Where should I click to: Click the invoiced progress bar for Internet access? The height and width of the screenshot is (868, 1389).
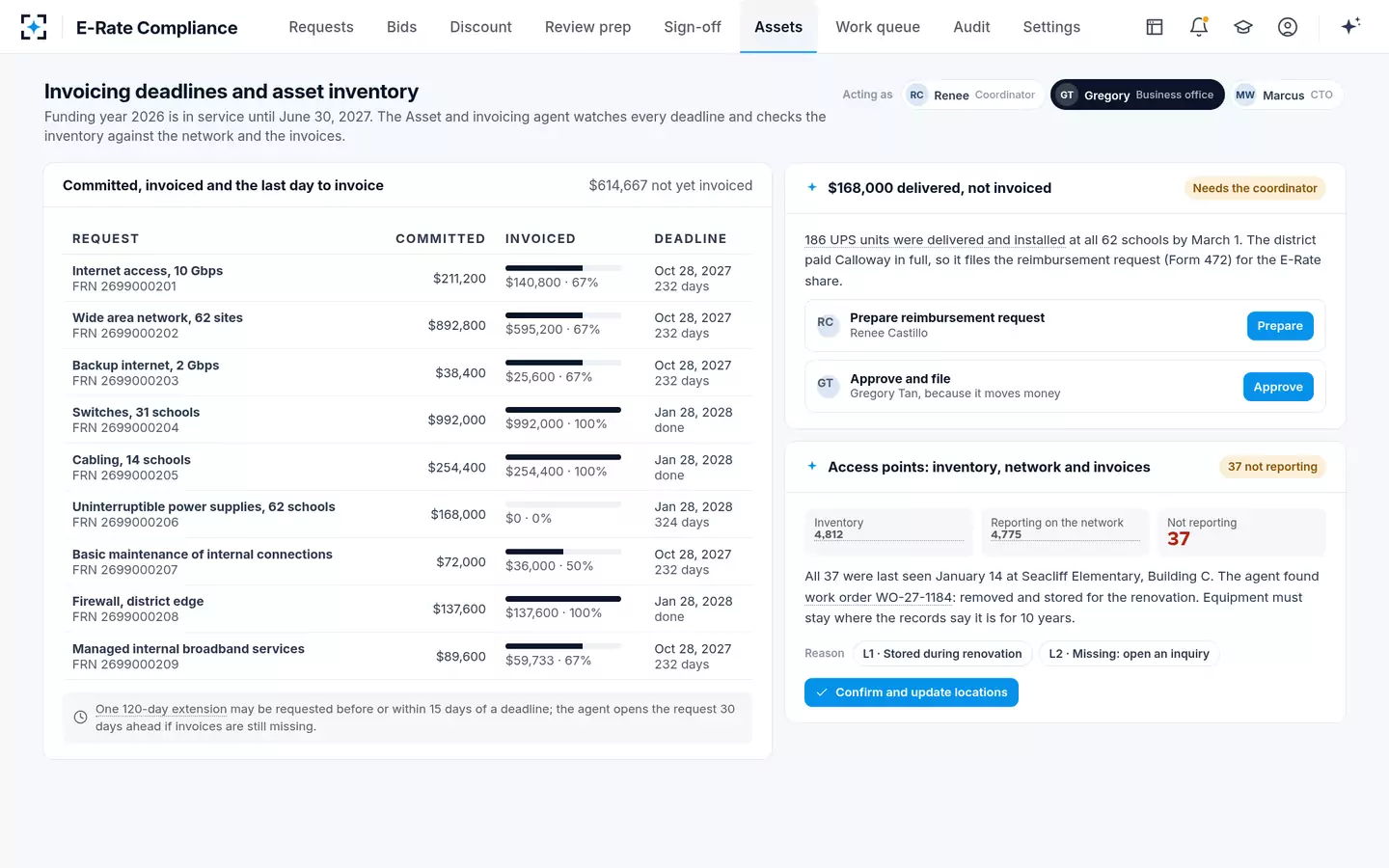click(563, 268)
